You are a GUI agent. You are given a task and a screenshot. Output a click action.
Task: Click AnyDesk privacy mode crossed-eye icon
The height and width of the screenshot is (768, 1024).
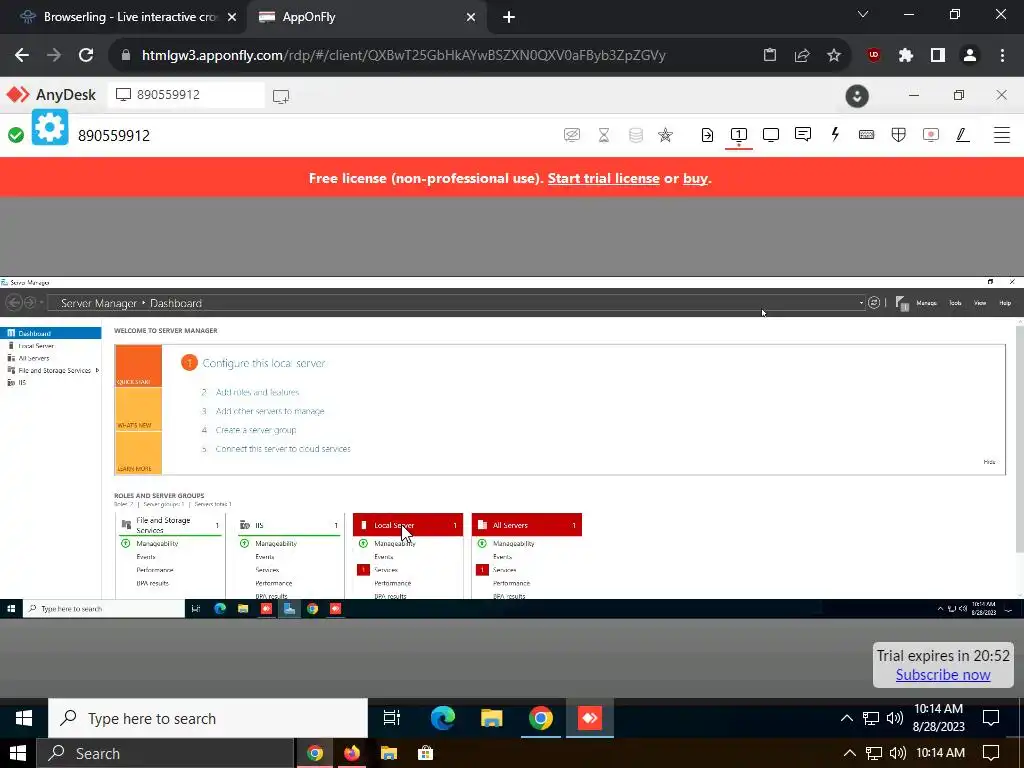pyautogui.click(x=571, y=135)
